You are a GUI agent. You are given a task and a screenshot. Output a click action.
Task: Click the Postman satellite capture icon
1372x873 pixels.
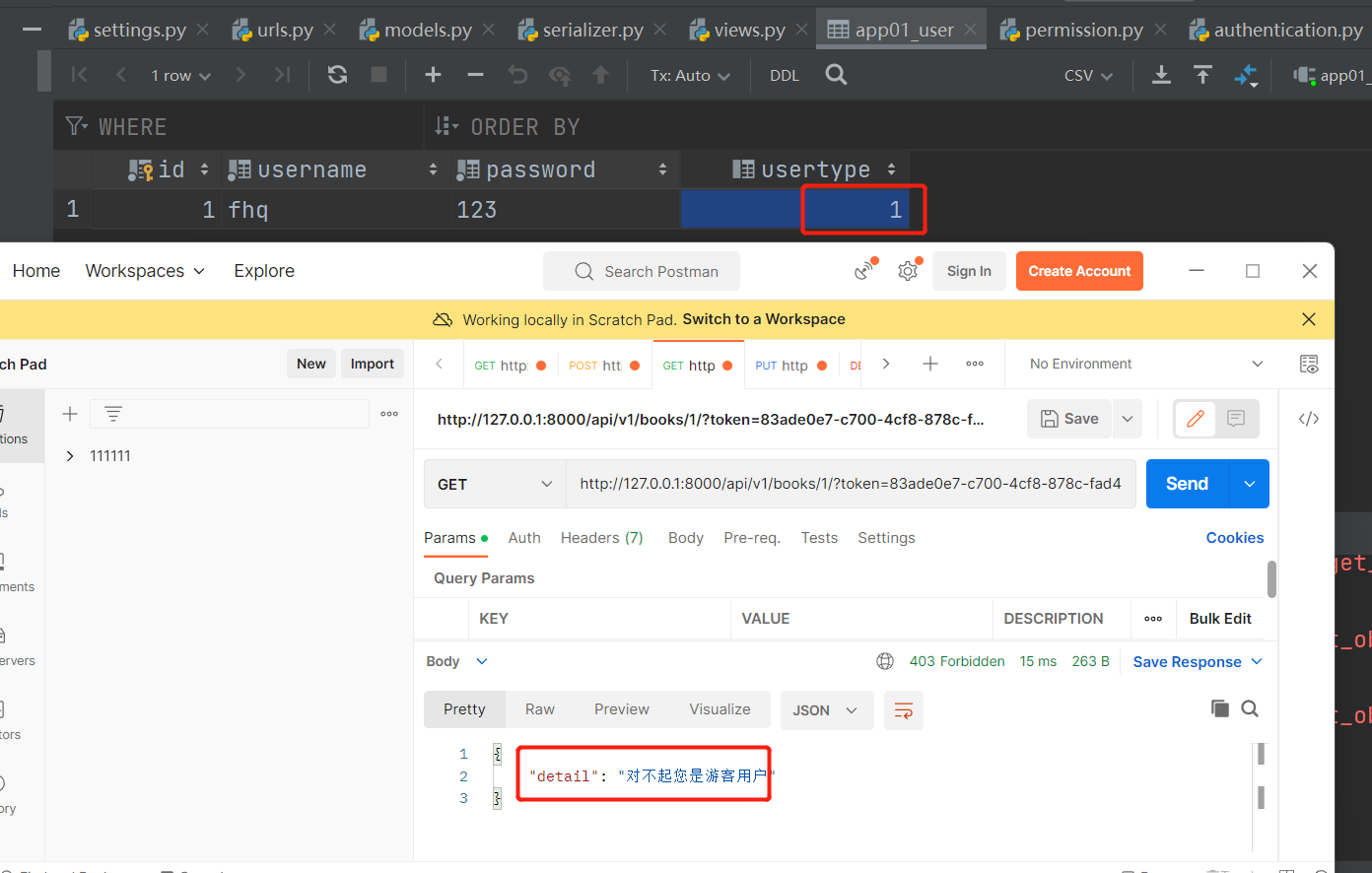click(x=864, y=271)
